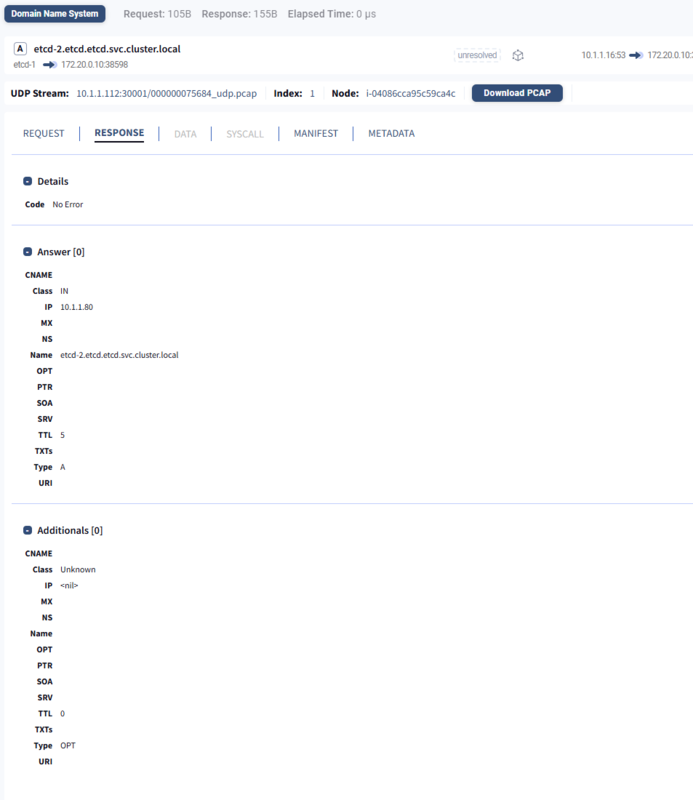Click the cube icon beside unresolved
693x800 pixels.
point(518,55)
